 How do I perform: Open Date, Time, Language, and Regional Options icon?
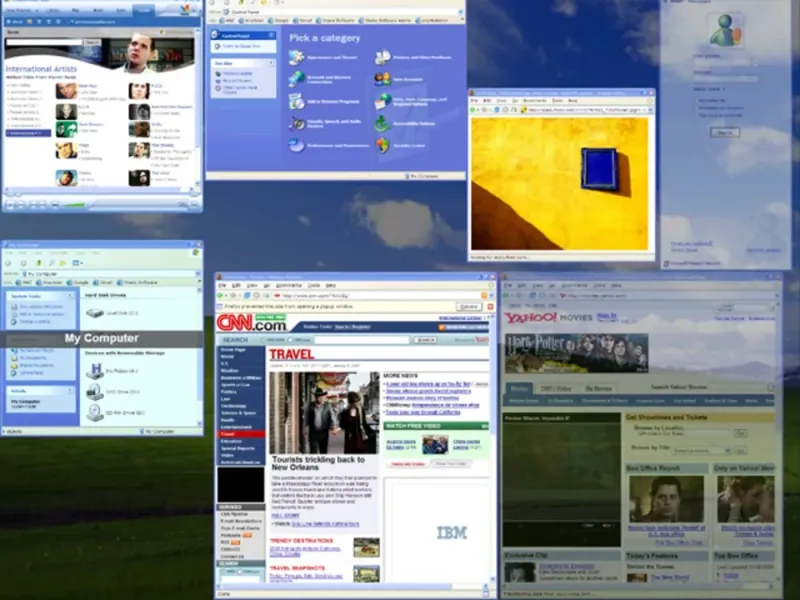[383, 101]
